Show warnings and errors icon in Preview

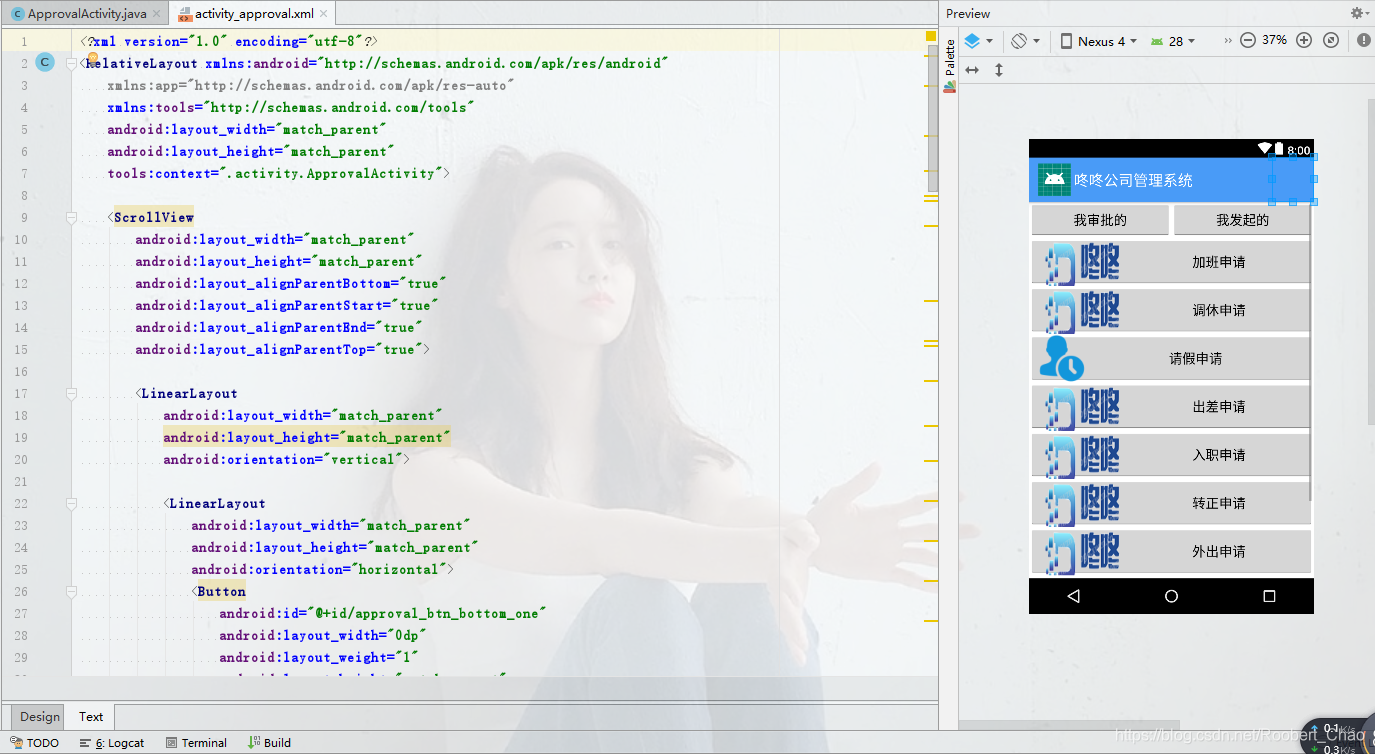point(1364,41)
